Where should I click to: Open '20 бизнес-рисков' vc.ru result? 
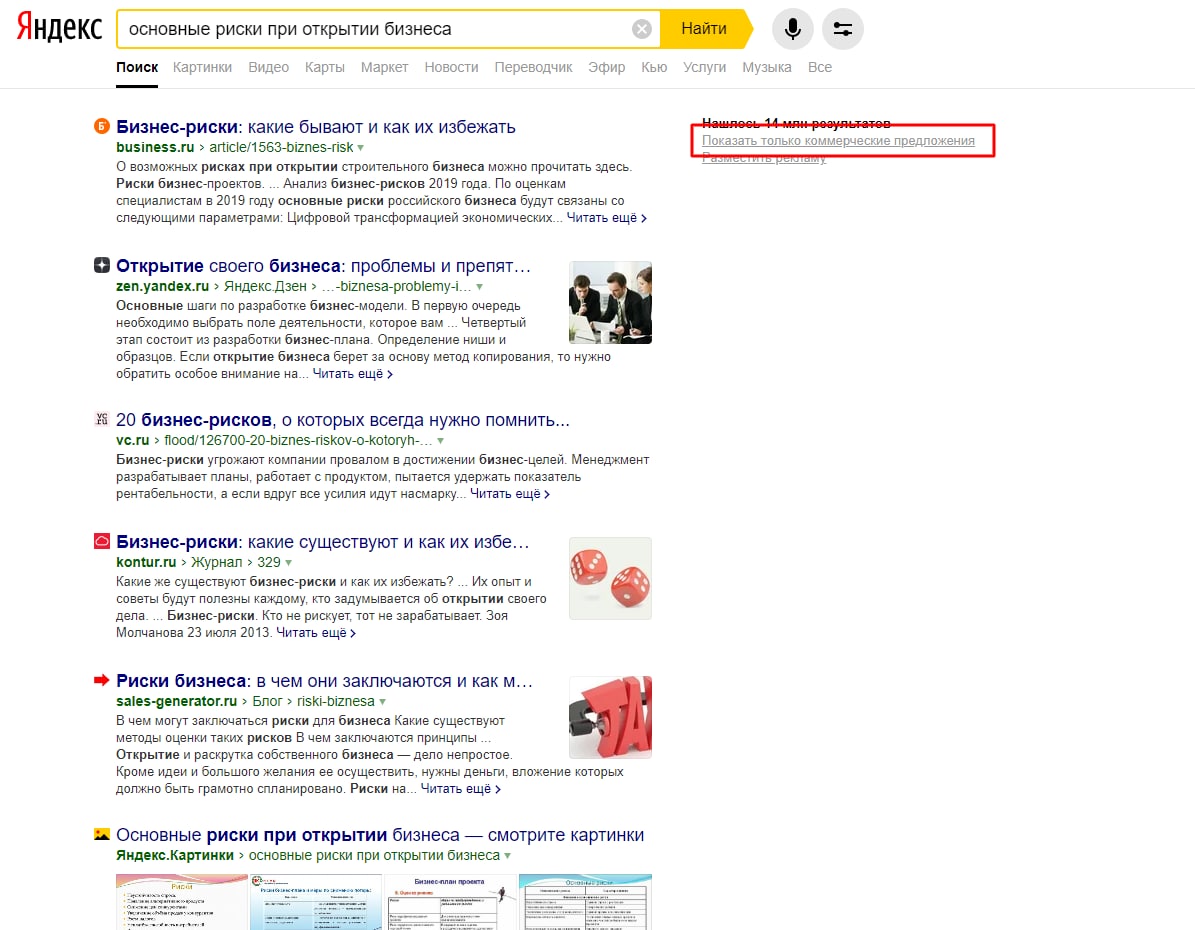pos(343,419)
